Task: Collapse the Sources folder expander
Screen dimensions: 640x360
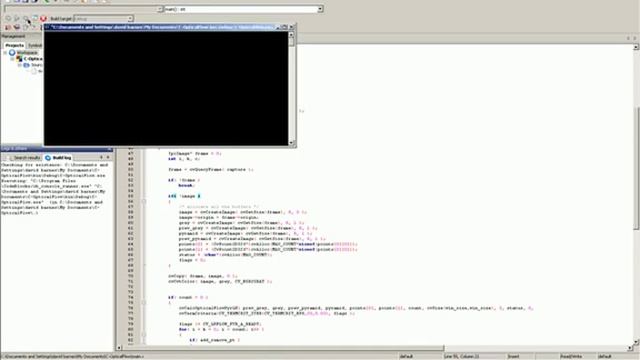Action: (x=19, y=65)
